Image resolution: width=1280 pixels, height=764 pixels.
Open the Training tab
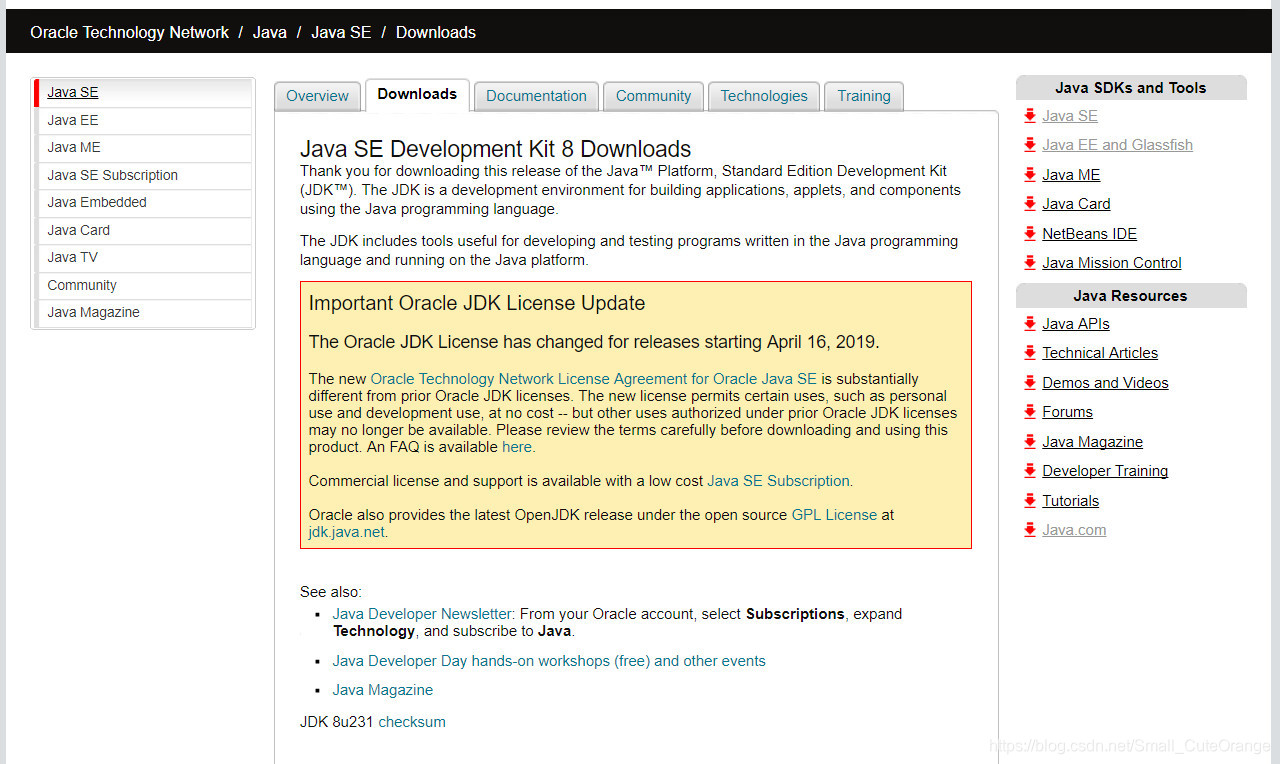(864, 96)
